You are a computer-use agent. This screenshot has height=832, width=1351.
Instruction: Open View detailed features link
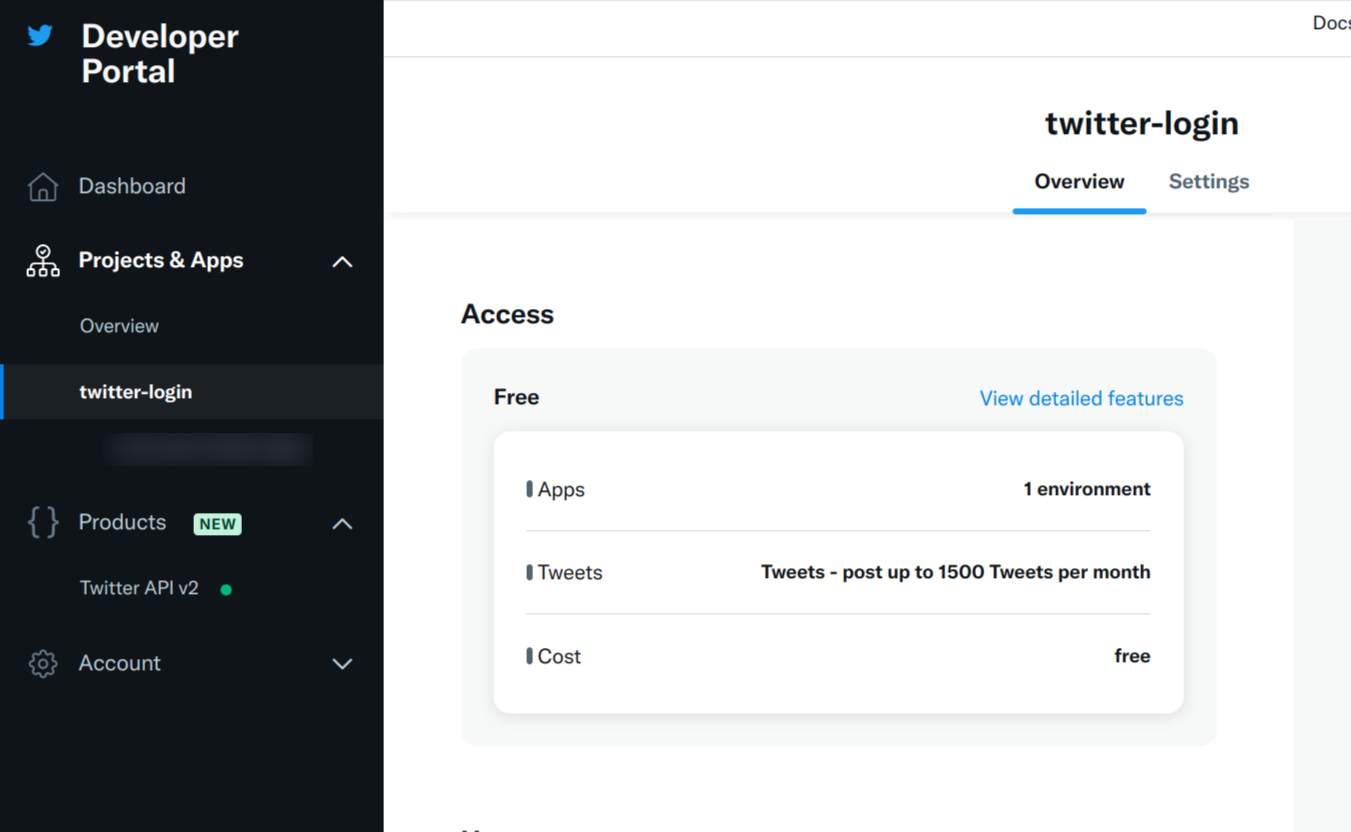click(1081, 399)
